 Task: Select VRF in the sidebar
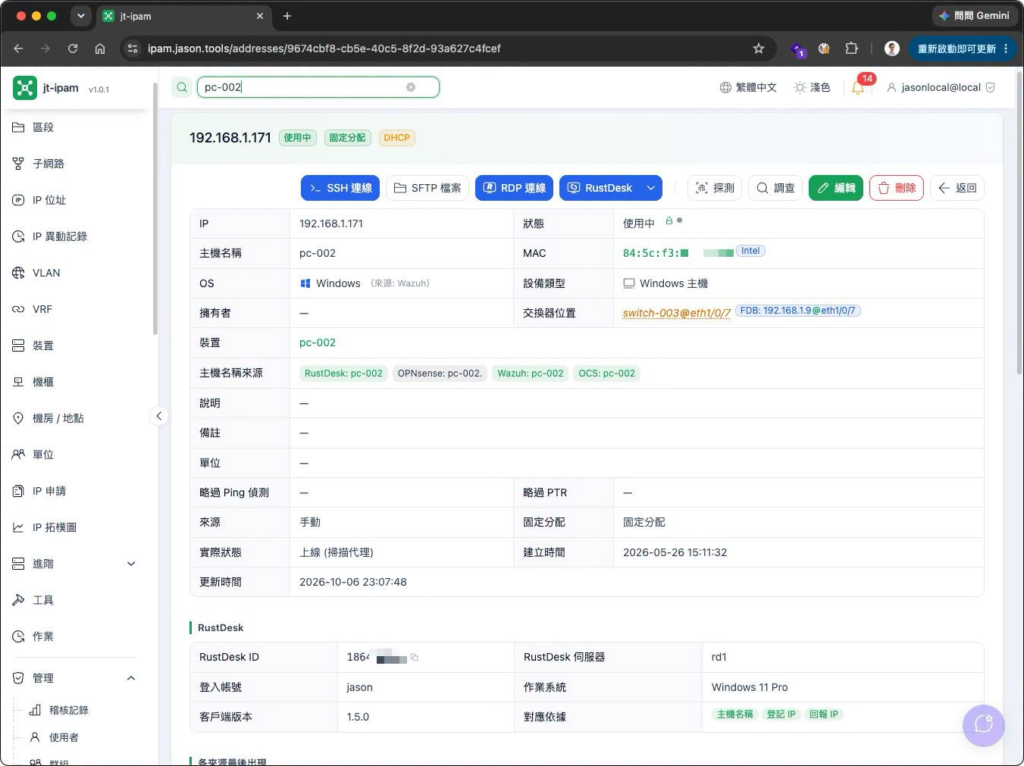pos(42,309)
